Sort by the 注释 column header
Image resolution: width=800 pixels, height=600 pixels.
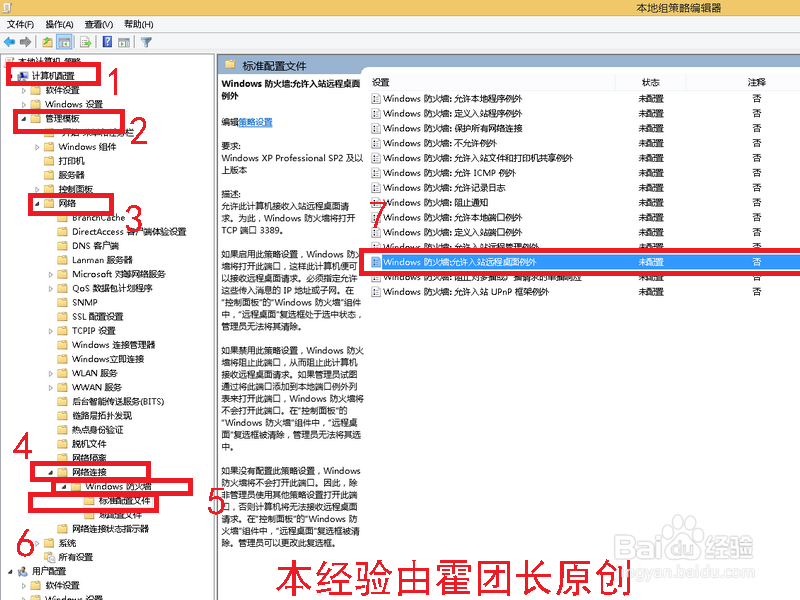click(x=756, y=82)
